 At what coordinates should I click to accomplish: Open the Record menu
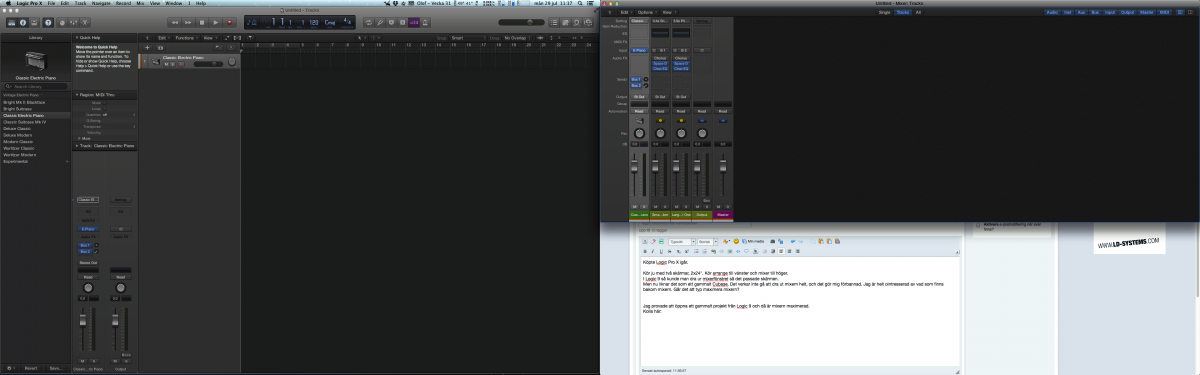tap(123, 3)
